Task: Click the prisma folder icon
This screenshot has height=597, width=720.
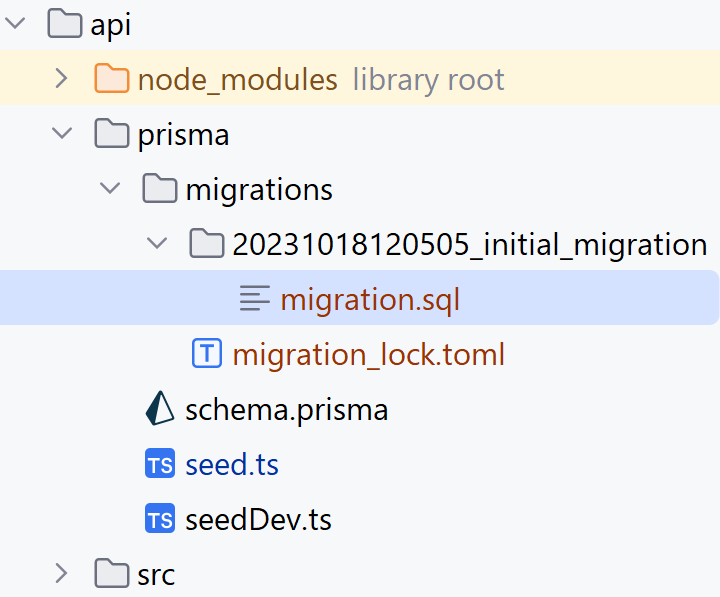Action: pos(112,133)
